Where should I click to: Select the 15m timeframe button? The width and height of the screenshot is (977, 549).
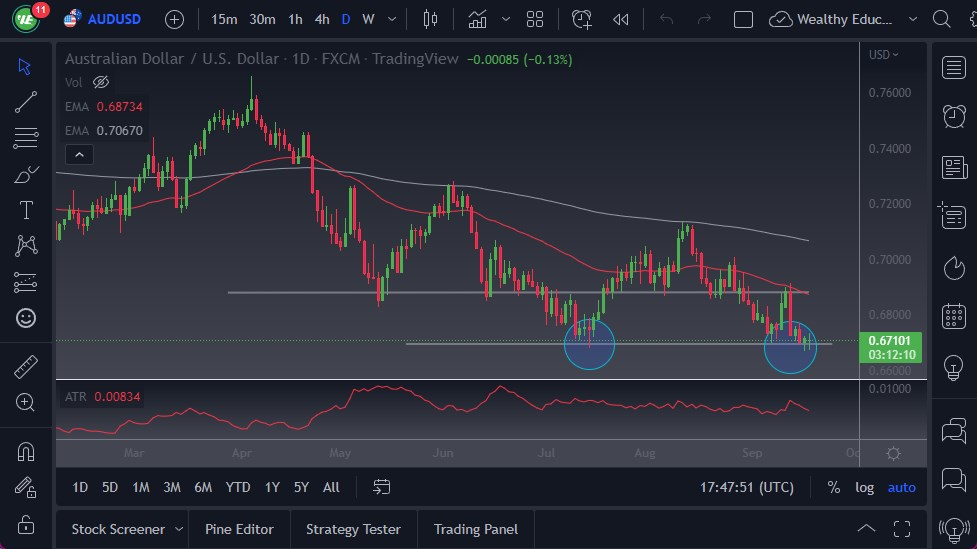click(x=224, y=19)
